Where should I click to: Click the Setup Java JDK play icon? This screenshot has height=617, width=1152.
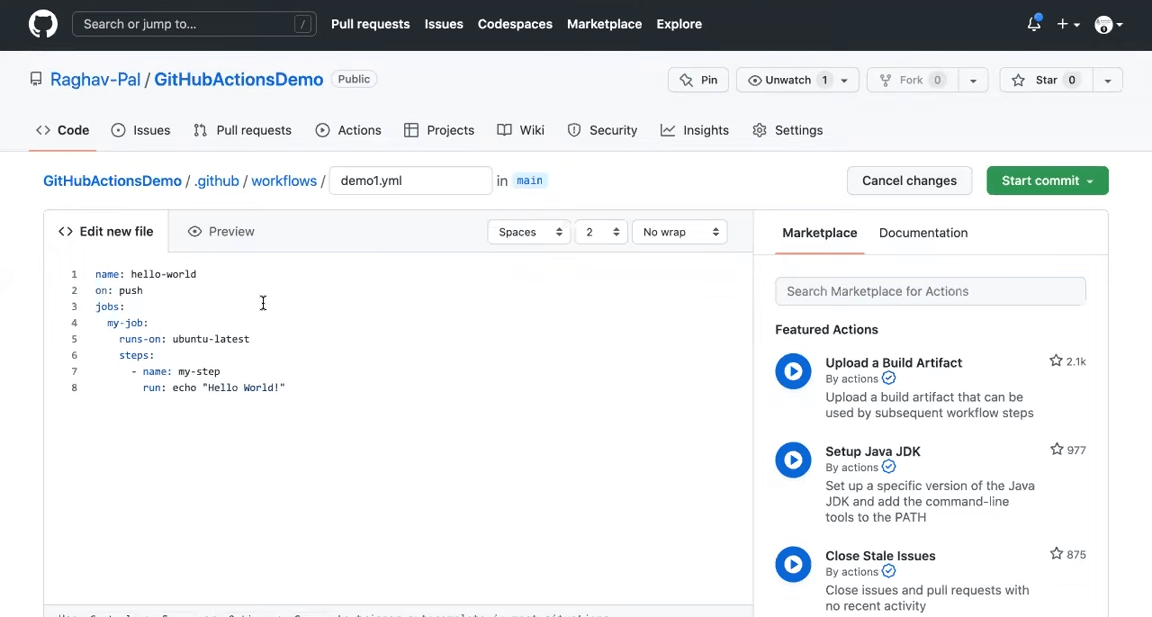(x=793, y=460)
